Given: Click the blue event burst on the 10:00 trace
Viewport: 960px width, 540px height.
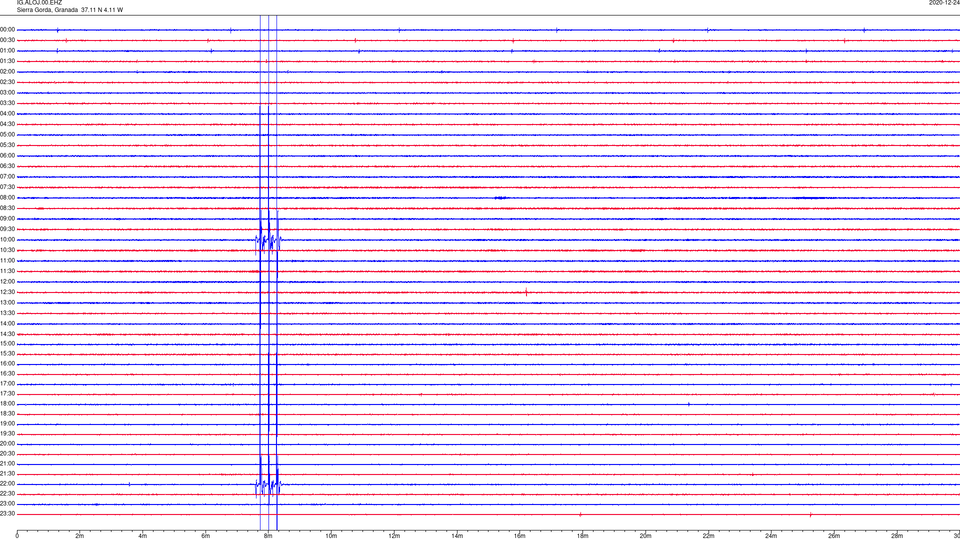Looking at the screenshot, I should coord(268,240).
